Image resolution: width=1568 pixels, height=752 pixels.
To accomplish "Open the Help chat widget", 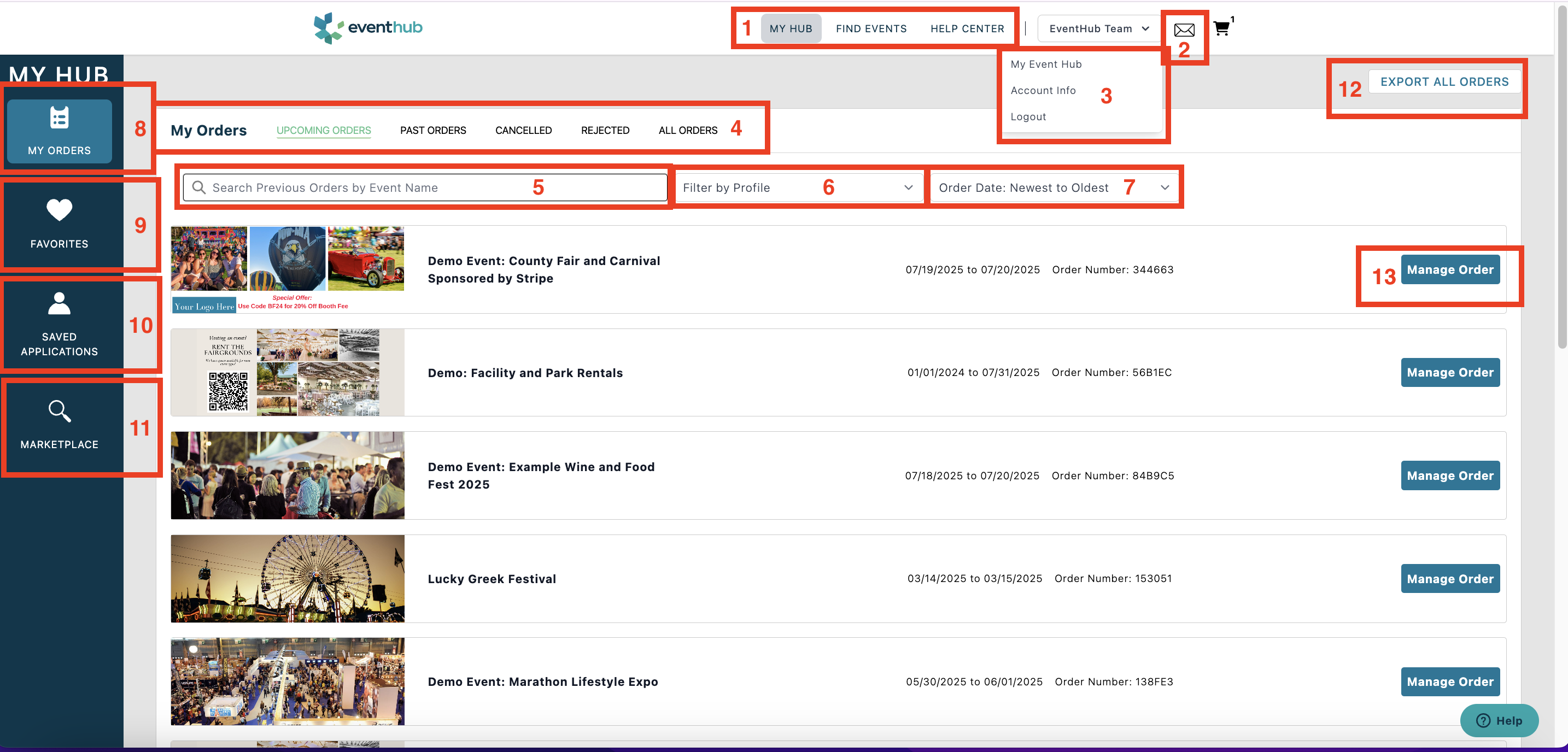I will (1499, 720).
